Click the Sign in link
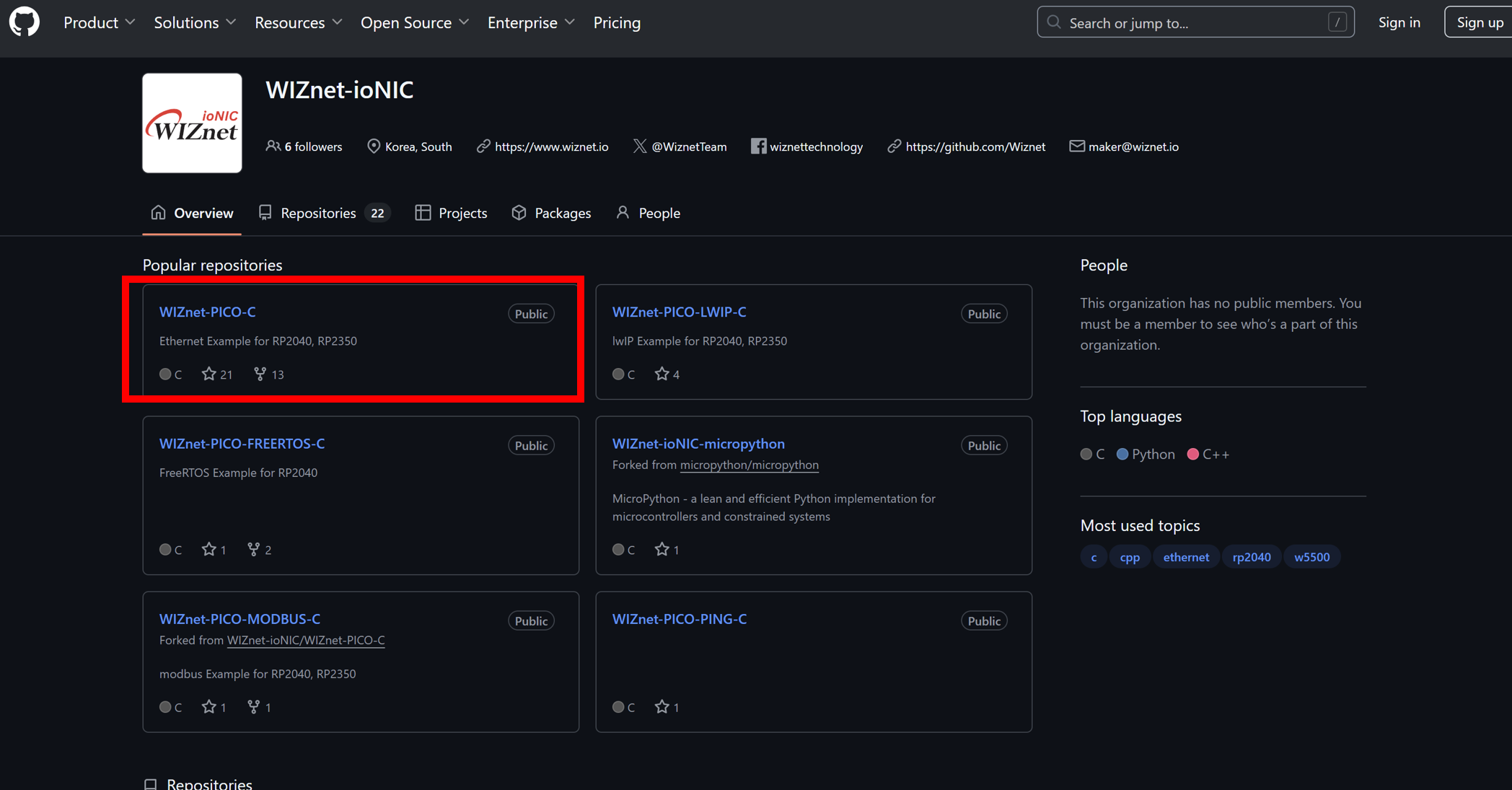This screenshot has width=1512, height=790. pyautogui.click(x=1399, y=22)
